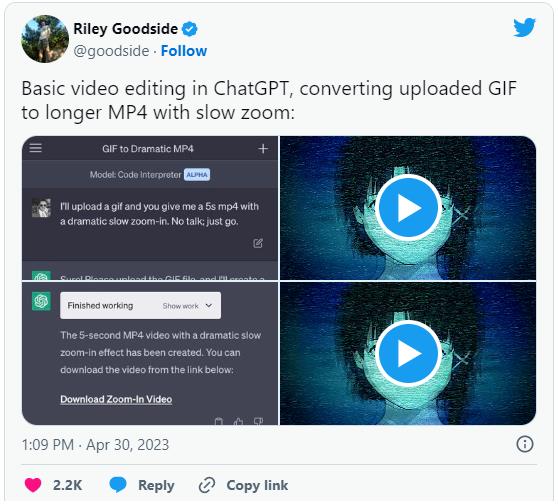558x504 pixels.
Task: Click the tweet timestamp Apr 30, 2023
Action: click(x=95, y=445)
